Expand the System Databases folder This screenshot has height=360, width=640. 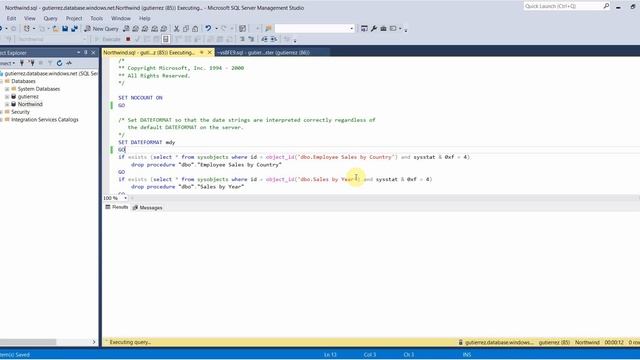click(7, 89)
